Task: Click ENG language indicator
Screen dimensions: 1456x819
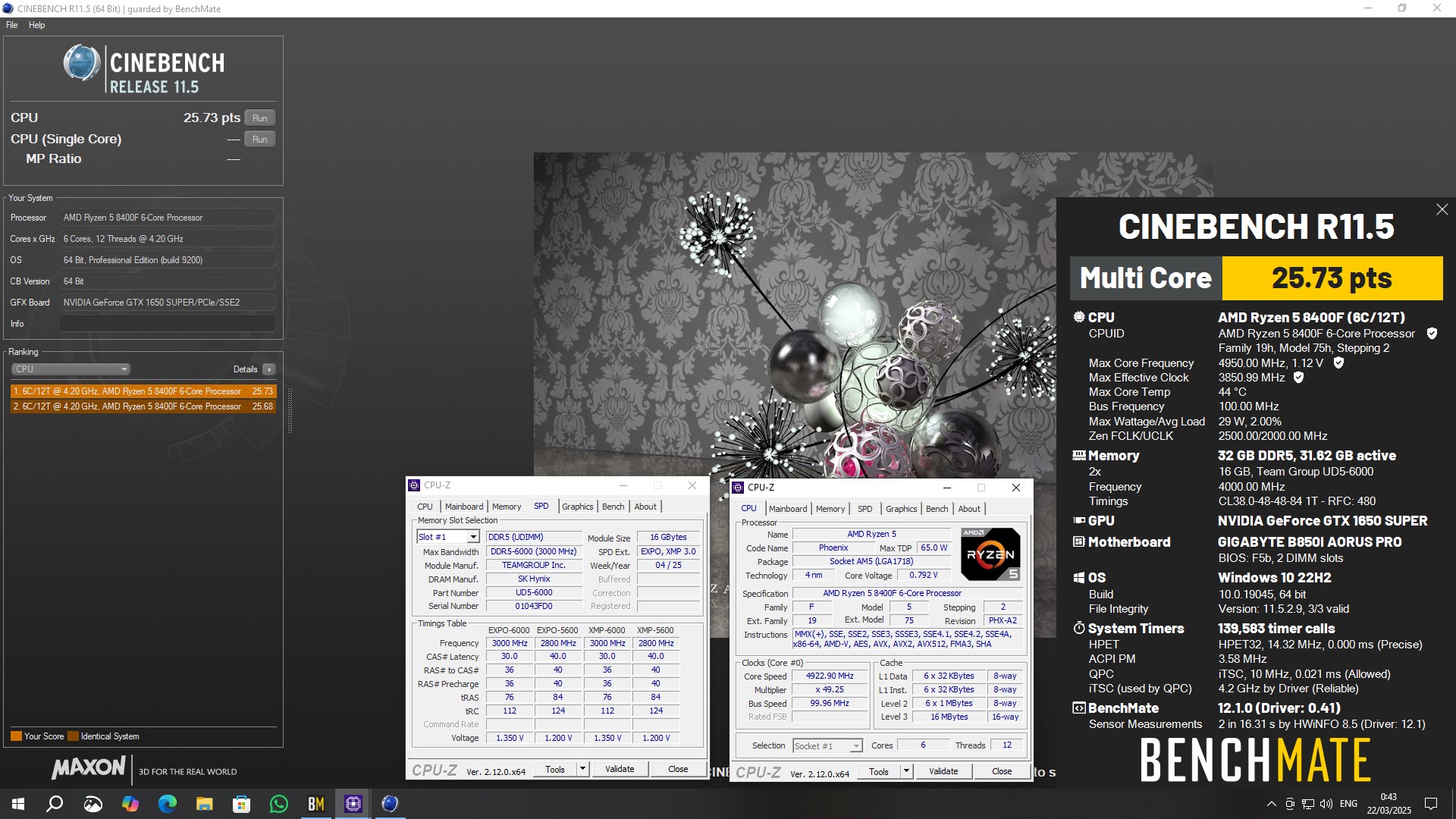Action: 1348,804
